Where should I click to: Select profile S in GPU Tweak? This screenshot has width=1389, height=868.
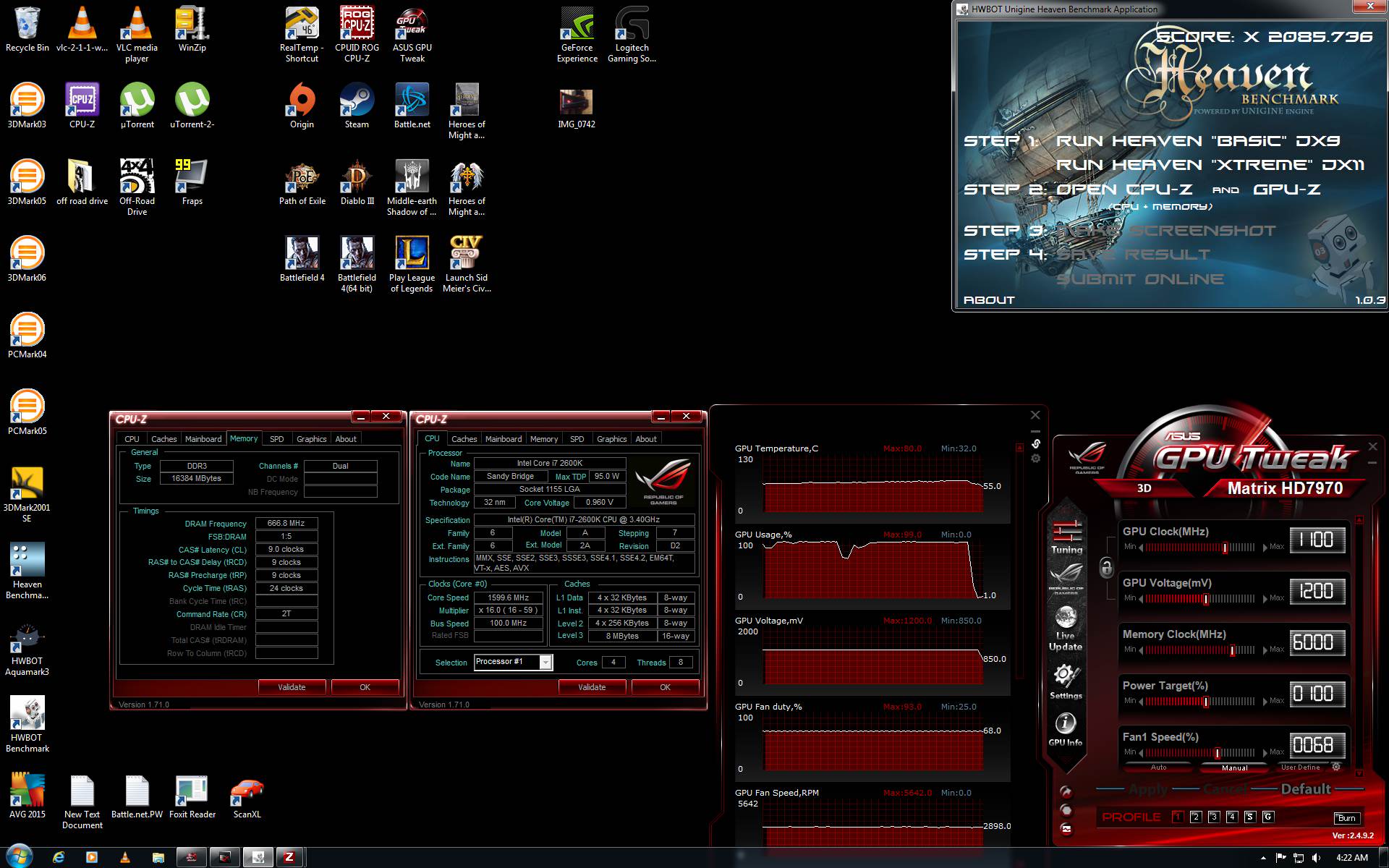1249,817
